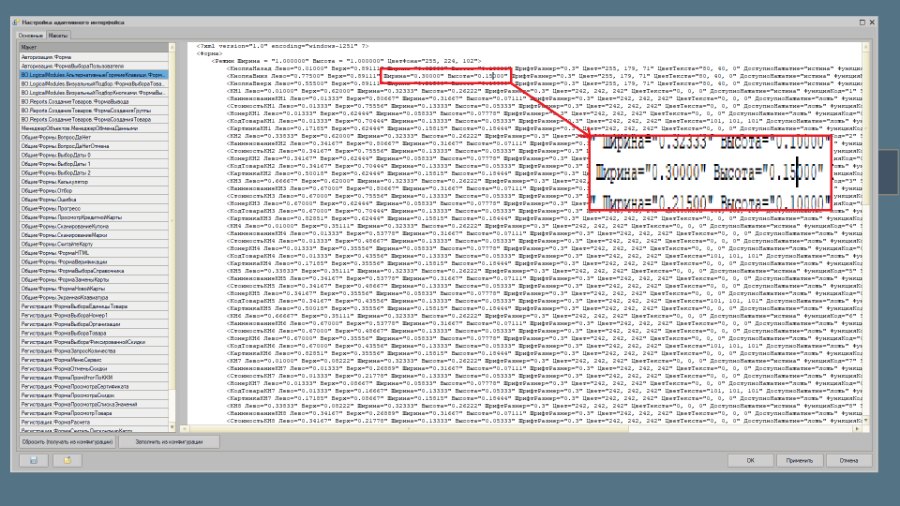Select ОбщиеФормы.Ошибка row
Viewport: 900px width, 506px height.
(x=93, y=200)
